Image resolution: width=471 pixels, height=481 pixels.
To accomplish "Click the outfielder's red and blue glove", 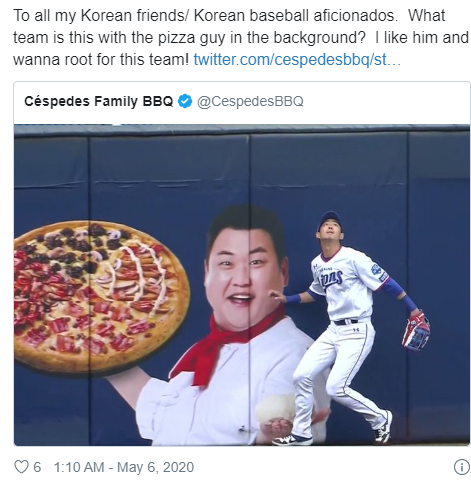I will click(x=416, y=331).
